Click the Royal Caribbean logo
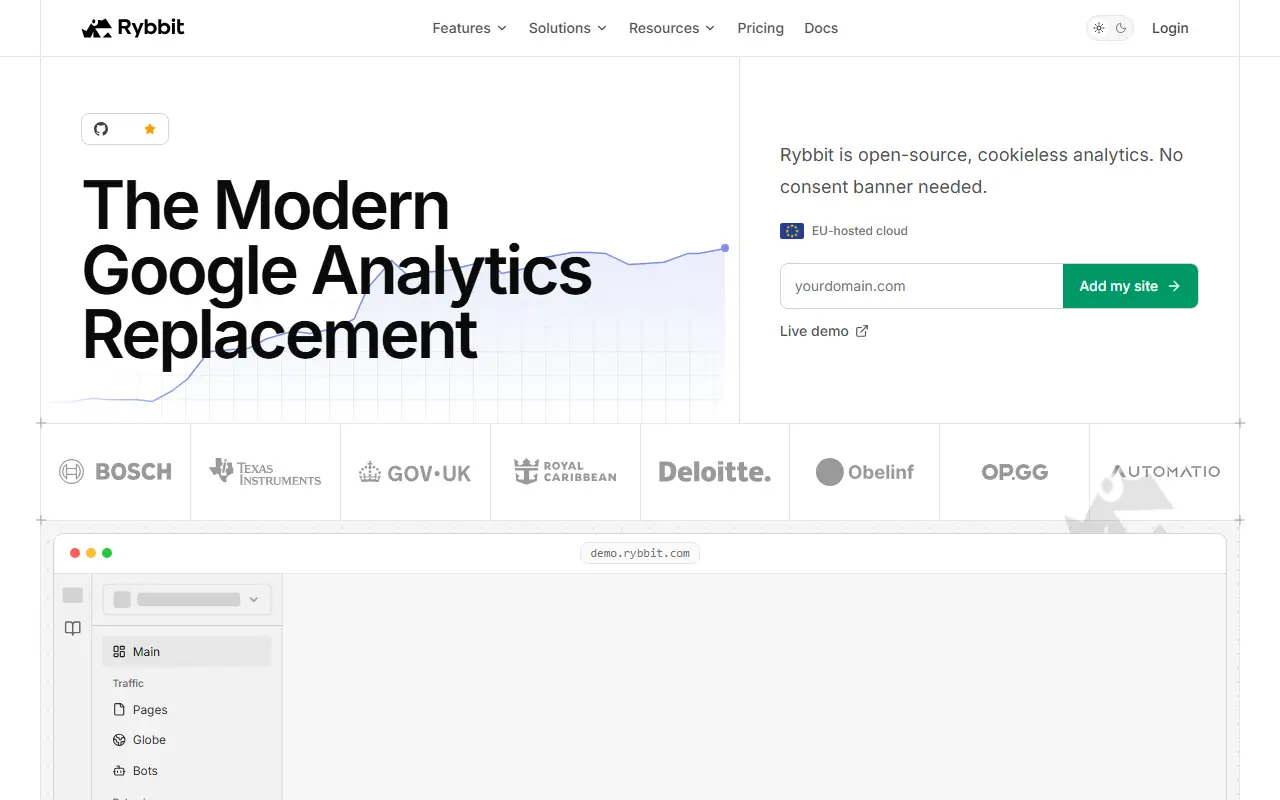The width and height of the screenshot is (1280, 800). pos(565,472)
